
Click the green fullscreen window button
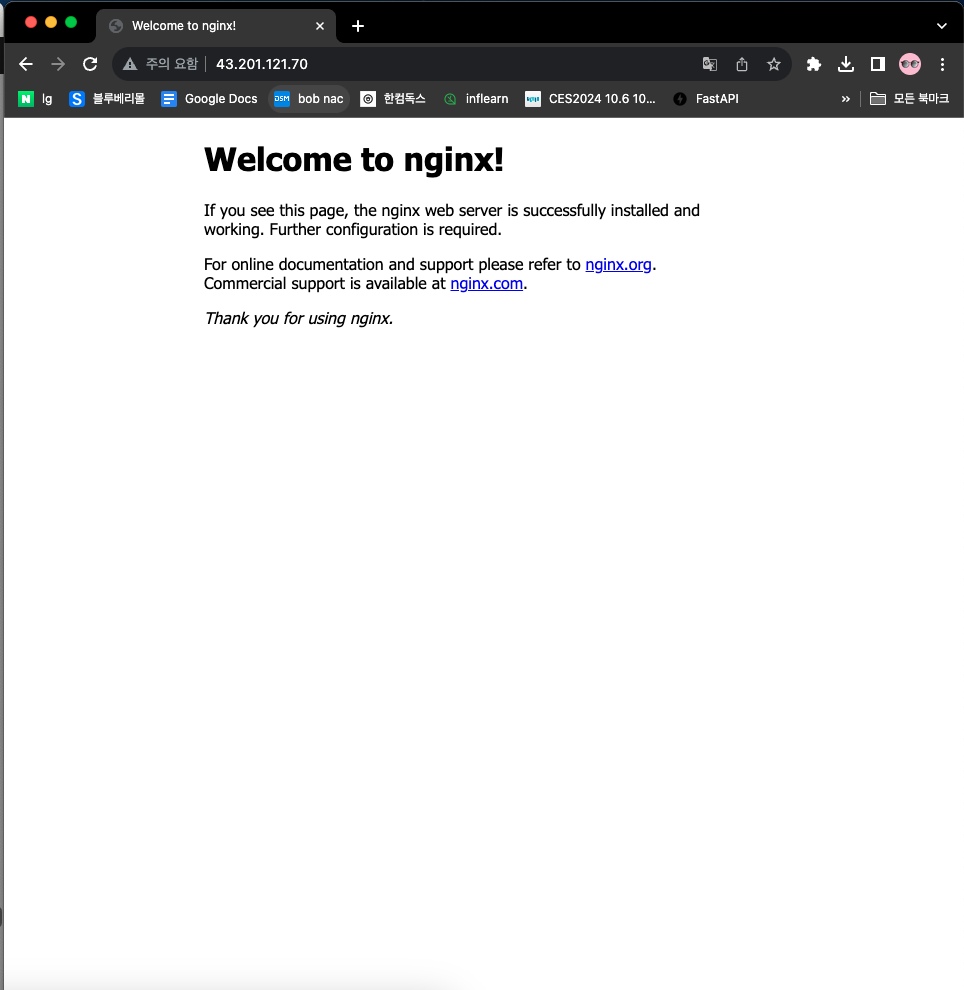[x=71, y=22]
